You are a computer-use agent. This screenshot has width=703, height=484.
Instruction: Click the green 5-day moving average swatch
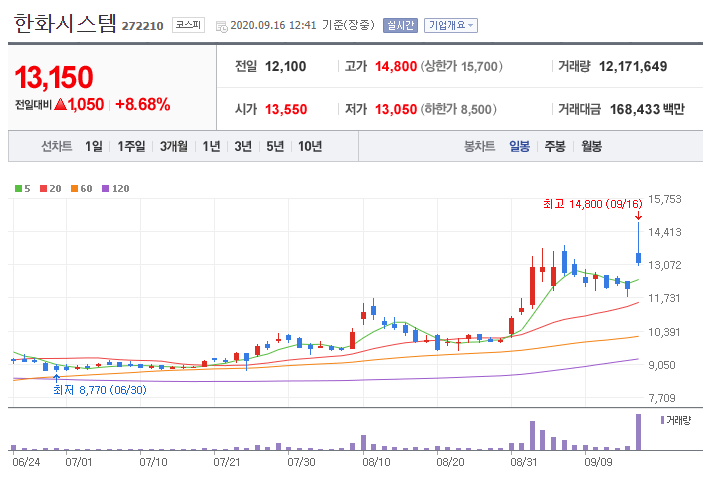click(x=18, y=189)
